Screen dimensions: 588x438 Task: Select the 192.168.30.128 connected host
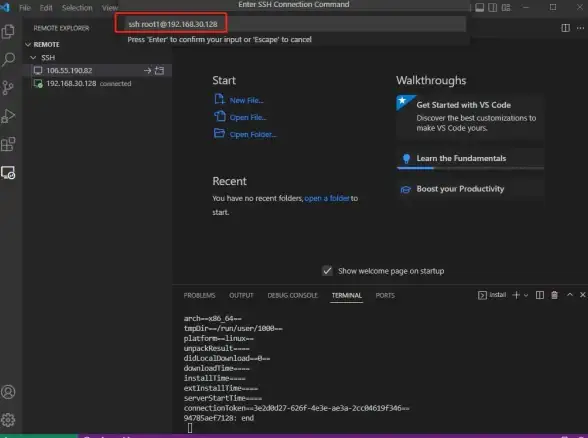tap(97, 84)
